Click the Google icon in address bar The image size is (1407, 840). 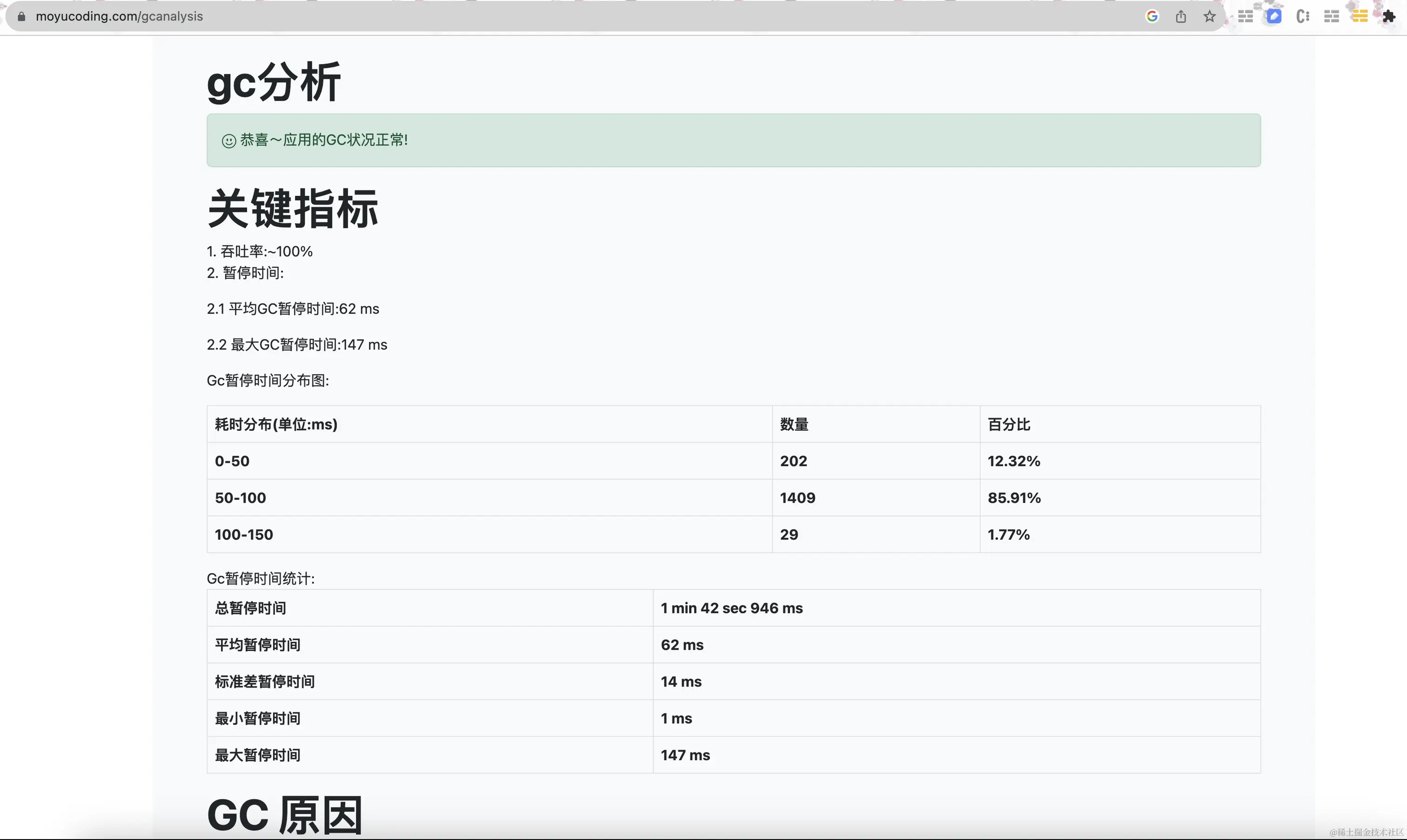click(x=1152, y=16)
